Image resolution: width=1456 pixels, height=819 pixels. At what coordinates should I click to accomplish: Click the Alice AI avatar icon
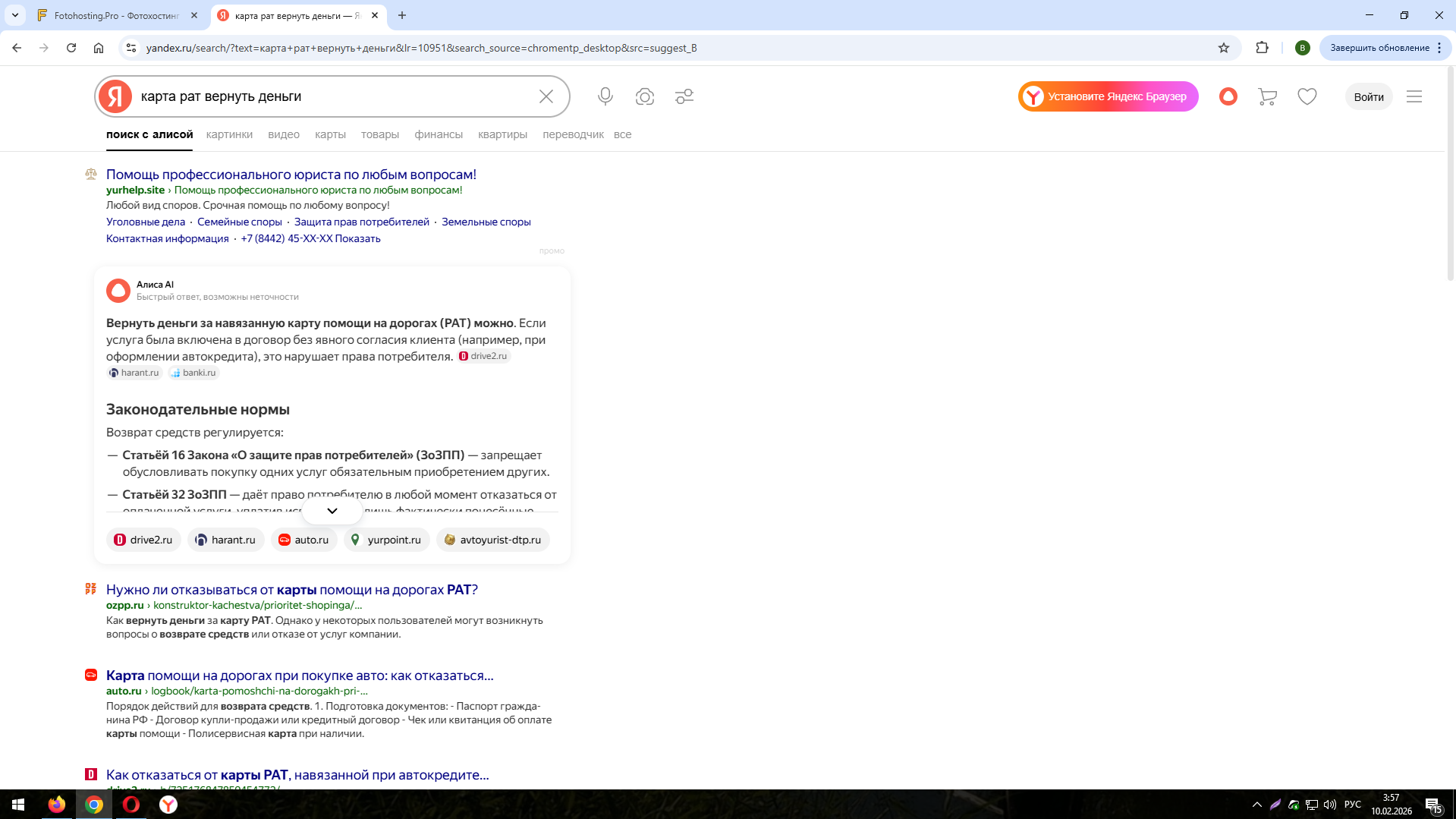118,290
